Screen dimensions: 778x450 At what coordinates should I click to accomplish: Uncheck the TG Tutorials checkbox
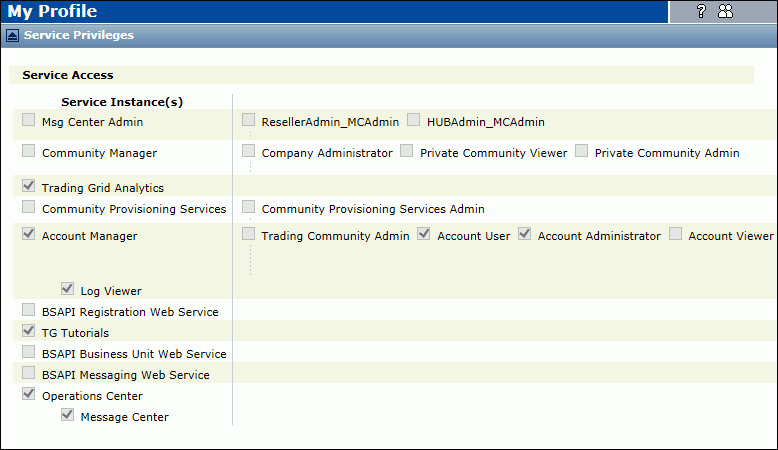(x=29, y=332)
